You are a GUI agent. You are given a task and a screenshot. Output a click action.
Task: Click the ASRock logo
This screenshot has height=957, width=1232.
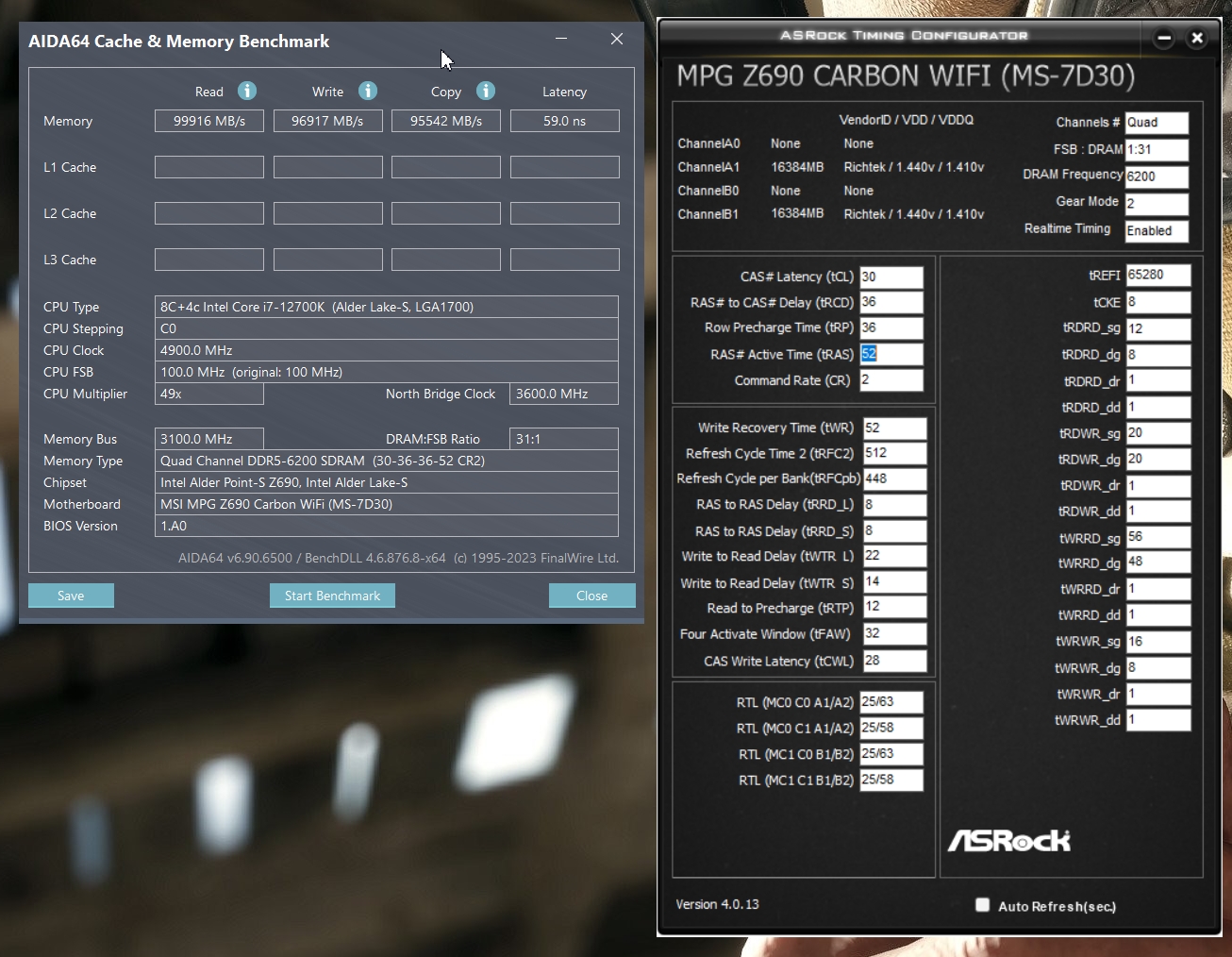click(x=1009, y=840)
